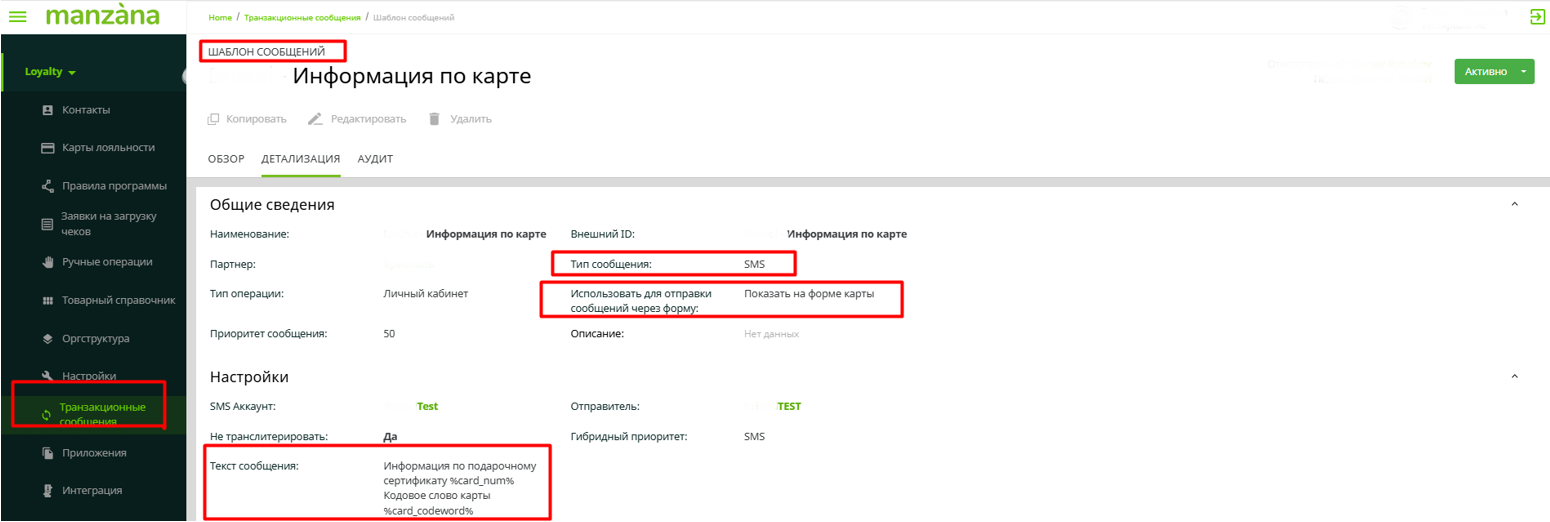Open Товарный справочник in sidebar

pos(118,300)
